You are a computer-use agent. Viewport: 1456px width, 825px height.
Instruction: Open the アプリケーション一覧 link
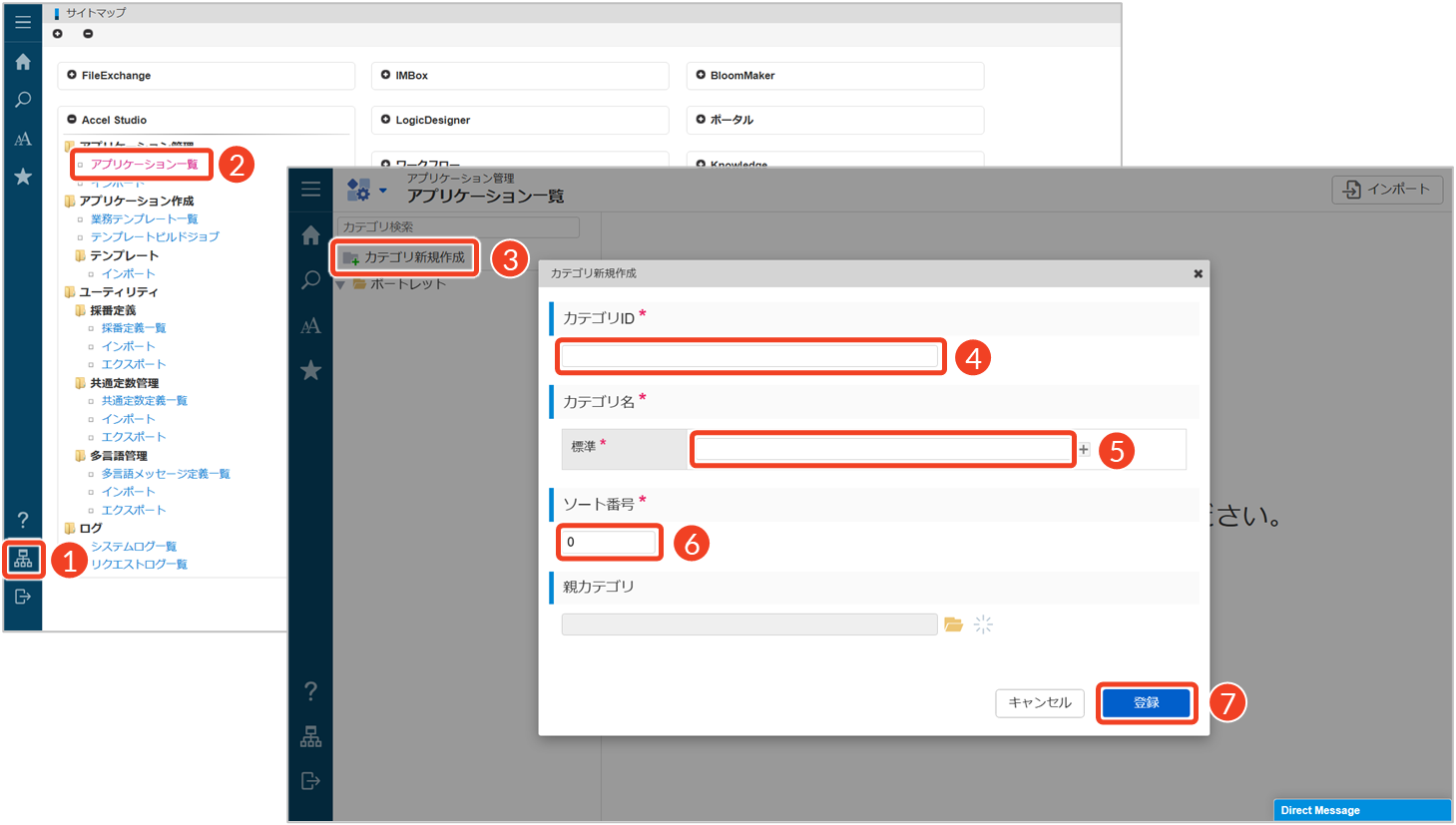144,165
